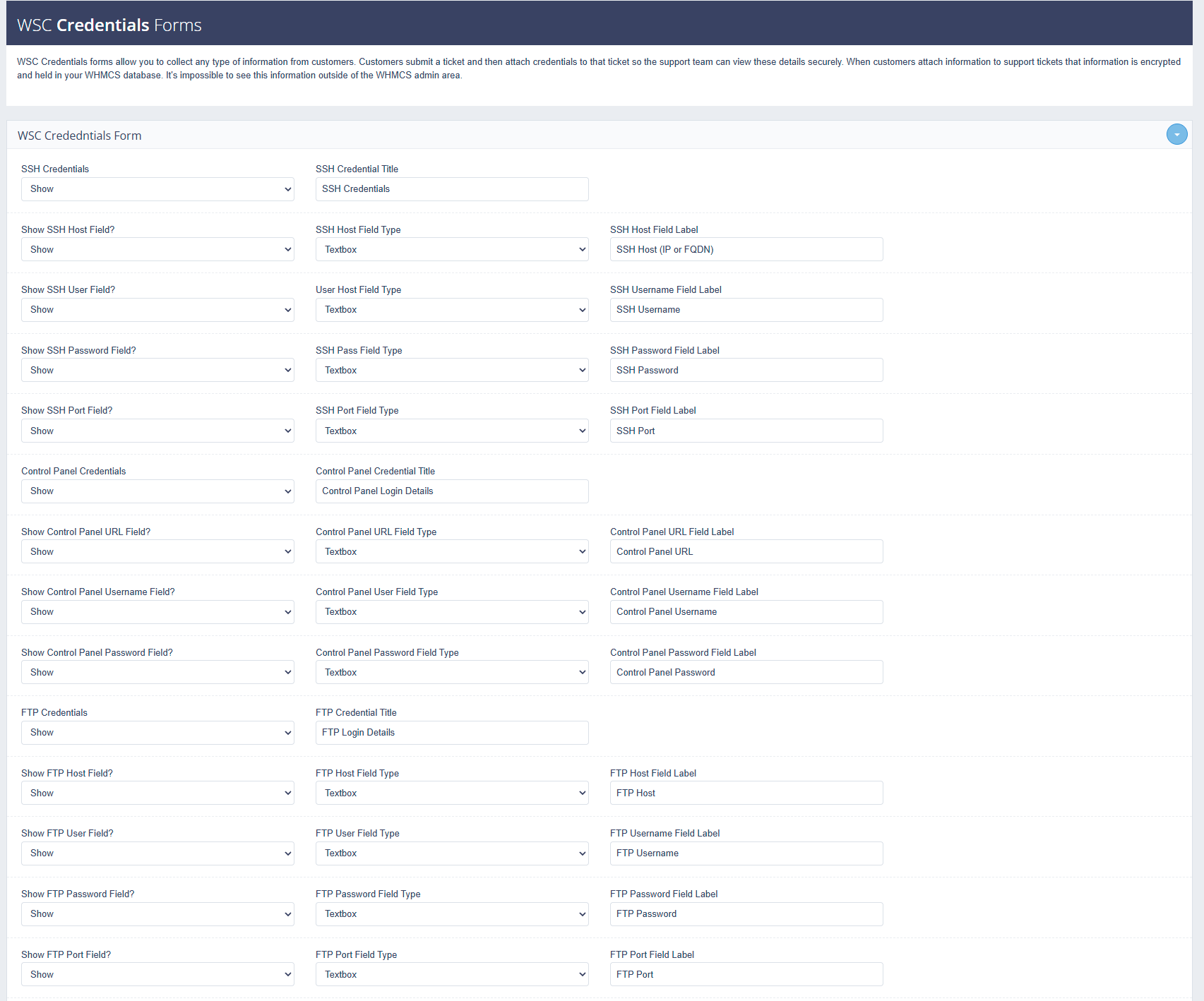Edit FTP Username Field Label input
Image resolution: width=1204 pixels, height=1001 pixels.
pos(746,853)
